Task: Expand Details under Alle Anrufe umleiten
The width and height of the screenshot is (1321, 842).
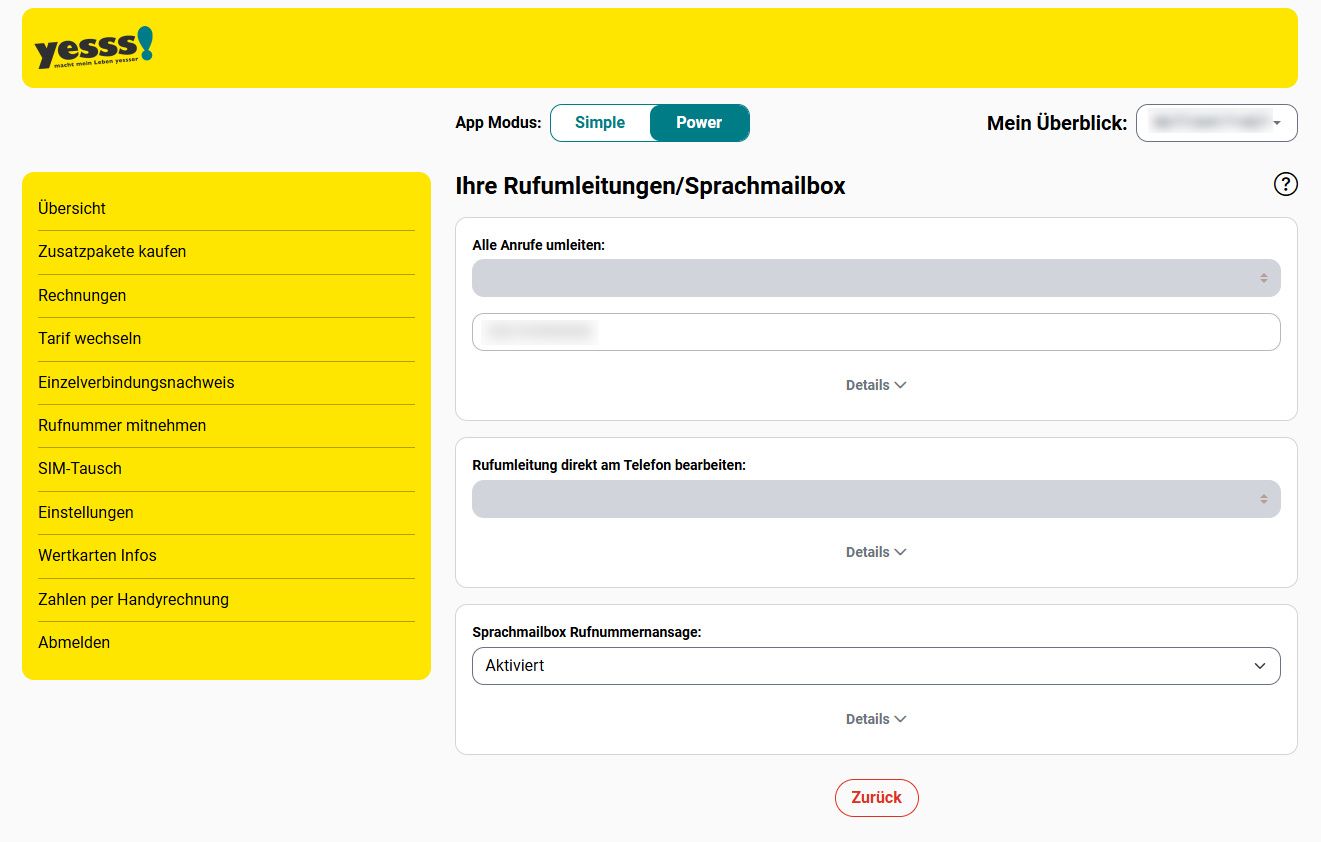Action: (x=875, y=385)
